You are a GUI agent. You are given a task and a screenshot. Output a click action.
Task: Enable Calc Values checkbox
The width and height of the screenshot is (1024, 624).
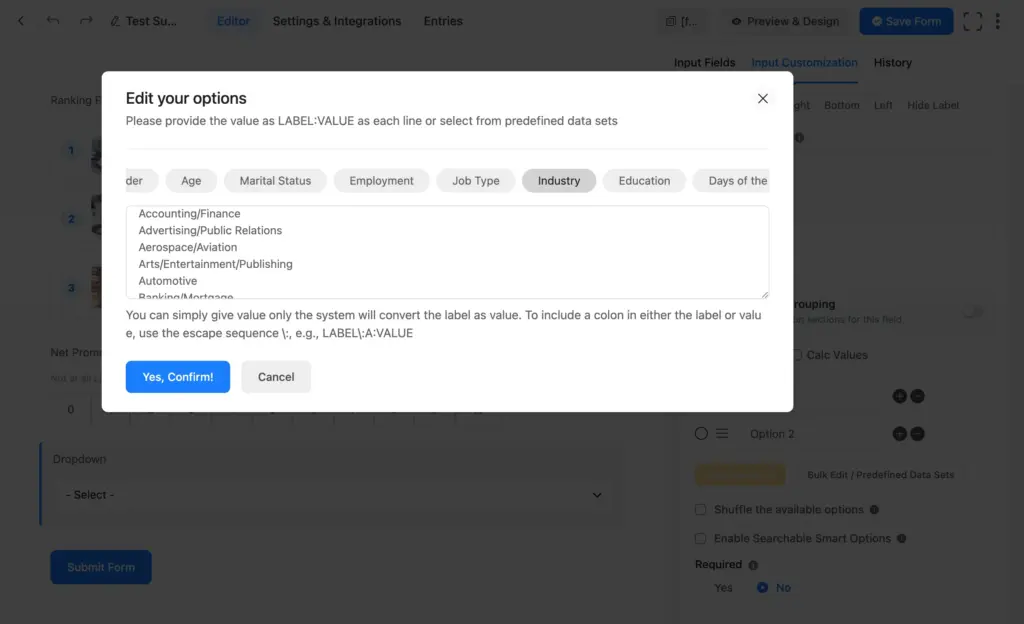(x=797, y=355)
